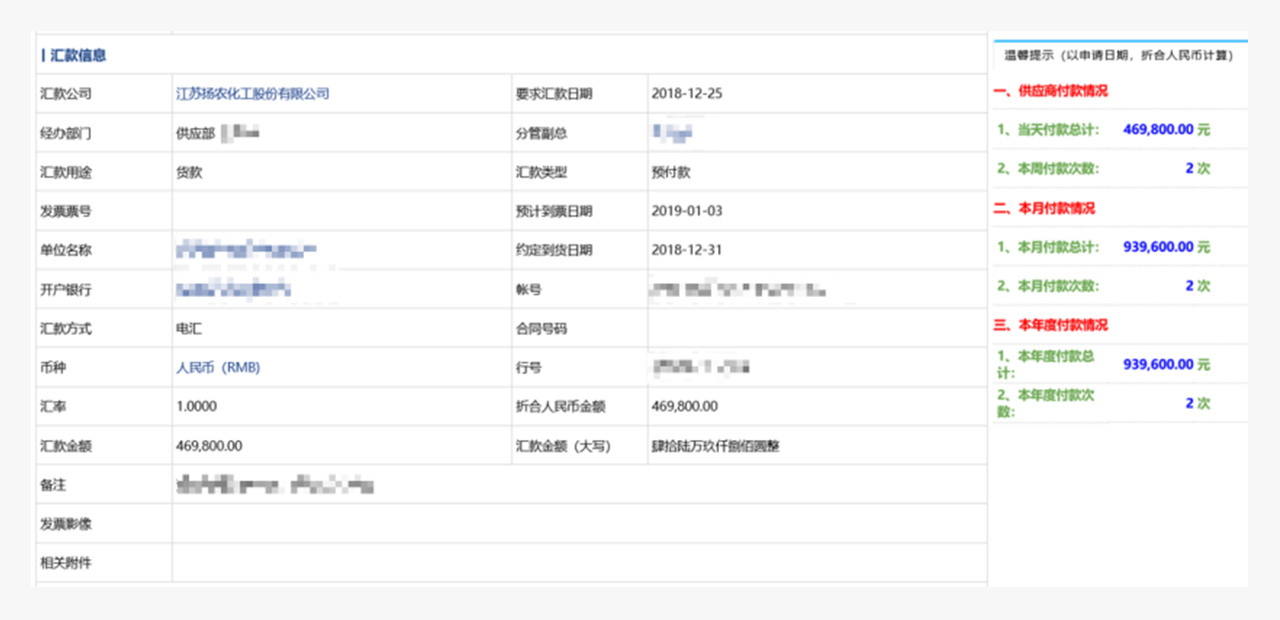Select the 汇款信息 section title

(x=76, y=56)
